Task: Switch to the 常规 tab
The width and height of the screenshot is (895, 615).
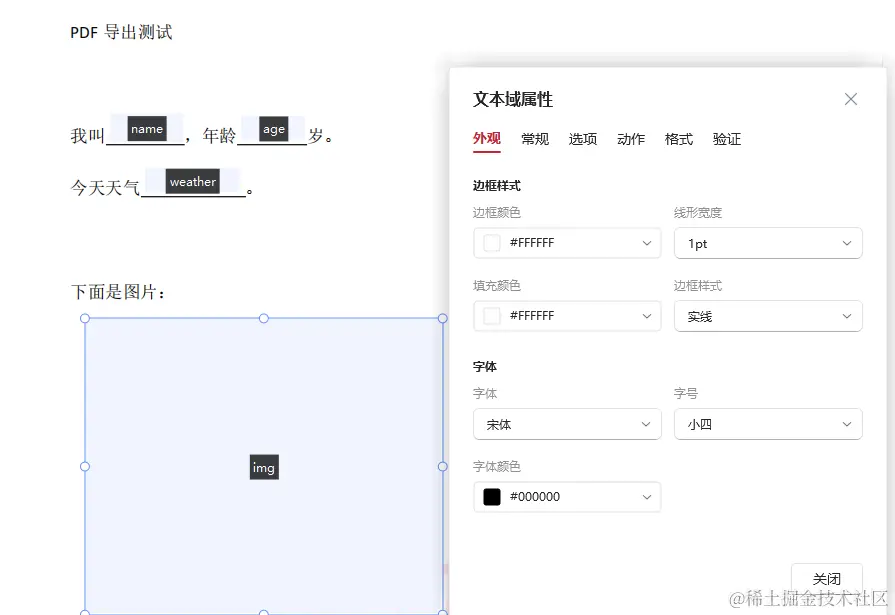Action: 535,139
